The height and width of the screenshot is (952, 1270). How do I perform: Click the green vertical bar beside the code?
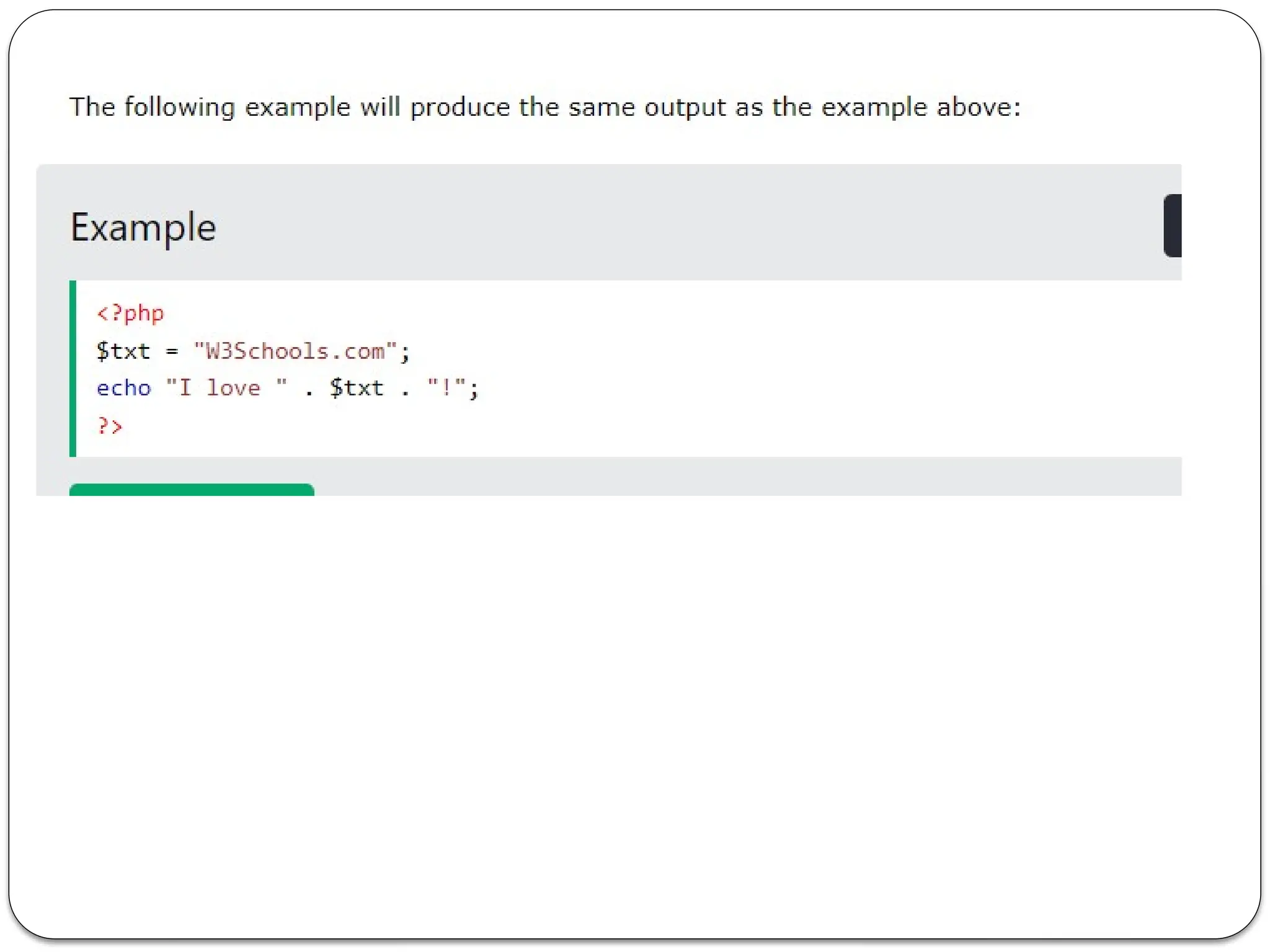[x=73, y=369]
